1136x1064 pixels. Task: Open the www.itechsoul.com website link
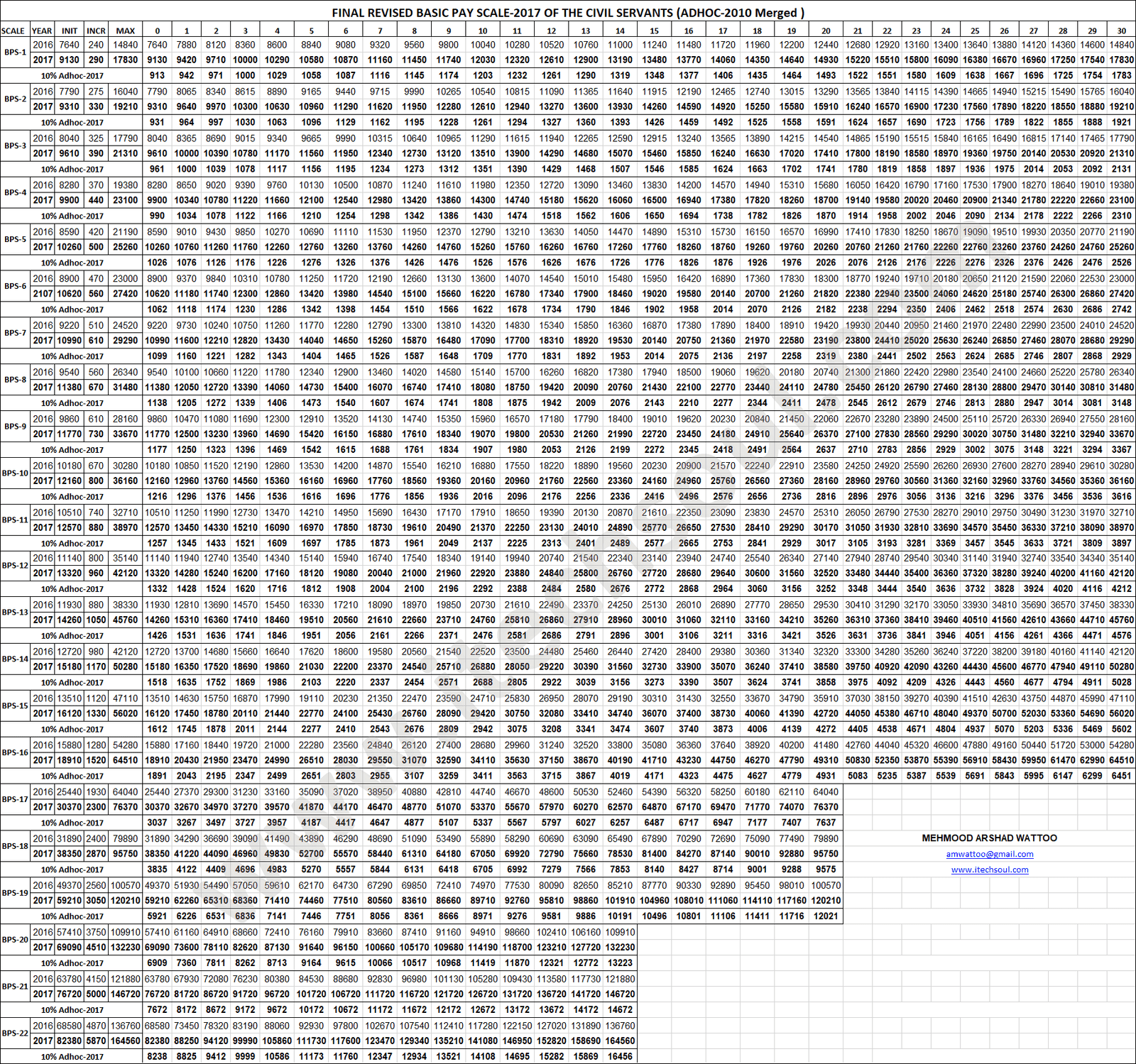pos(989,870)
